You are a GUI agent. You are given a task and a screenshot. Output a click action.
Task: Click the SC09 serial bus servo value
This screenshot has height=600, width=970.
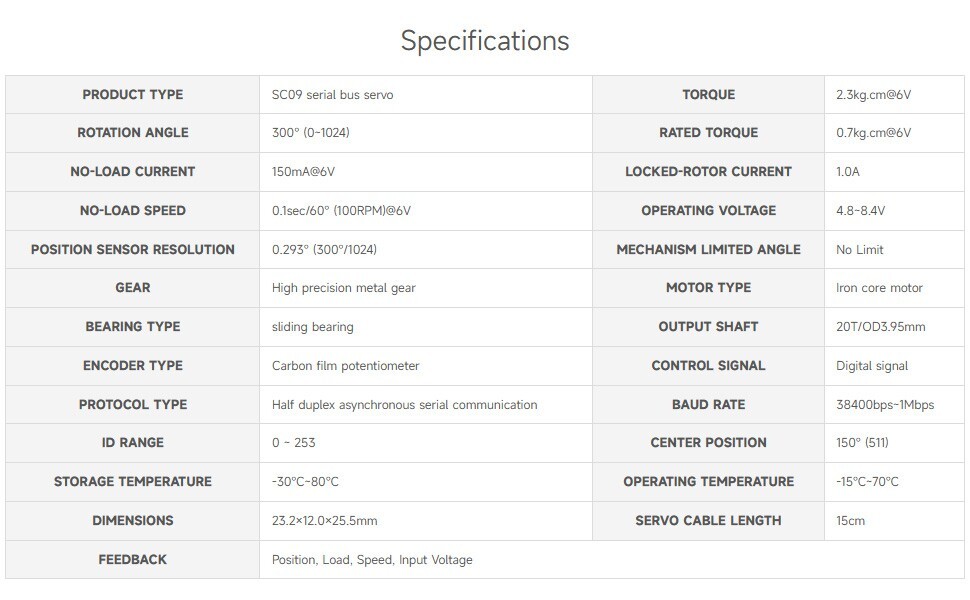pos(332,95)
